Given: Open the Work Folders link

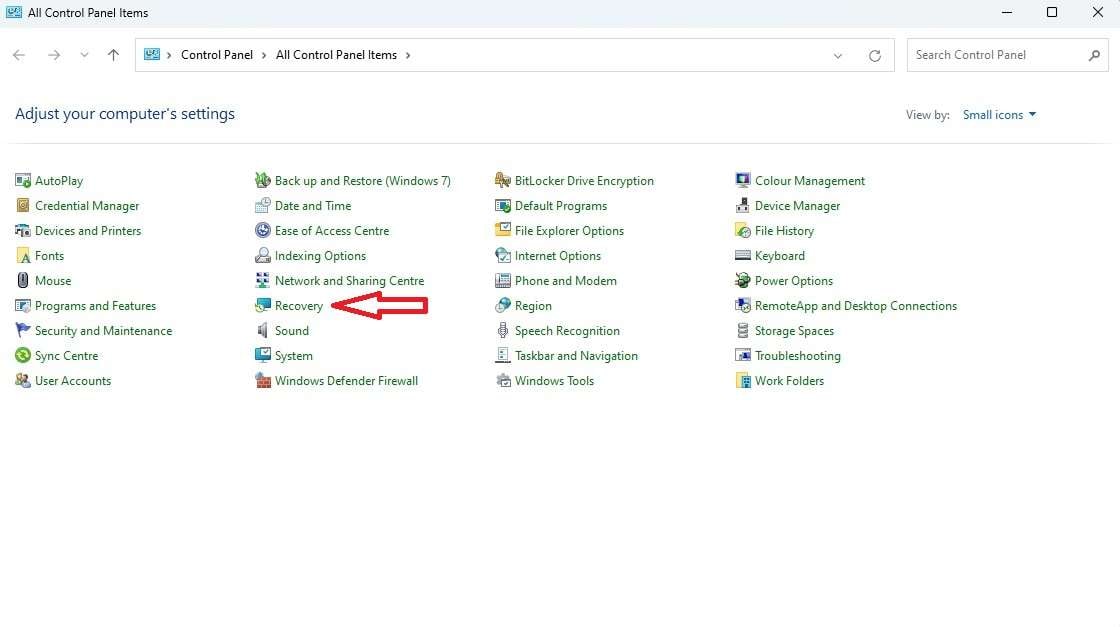Looking at the screenshot, I should (789, 381).
